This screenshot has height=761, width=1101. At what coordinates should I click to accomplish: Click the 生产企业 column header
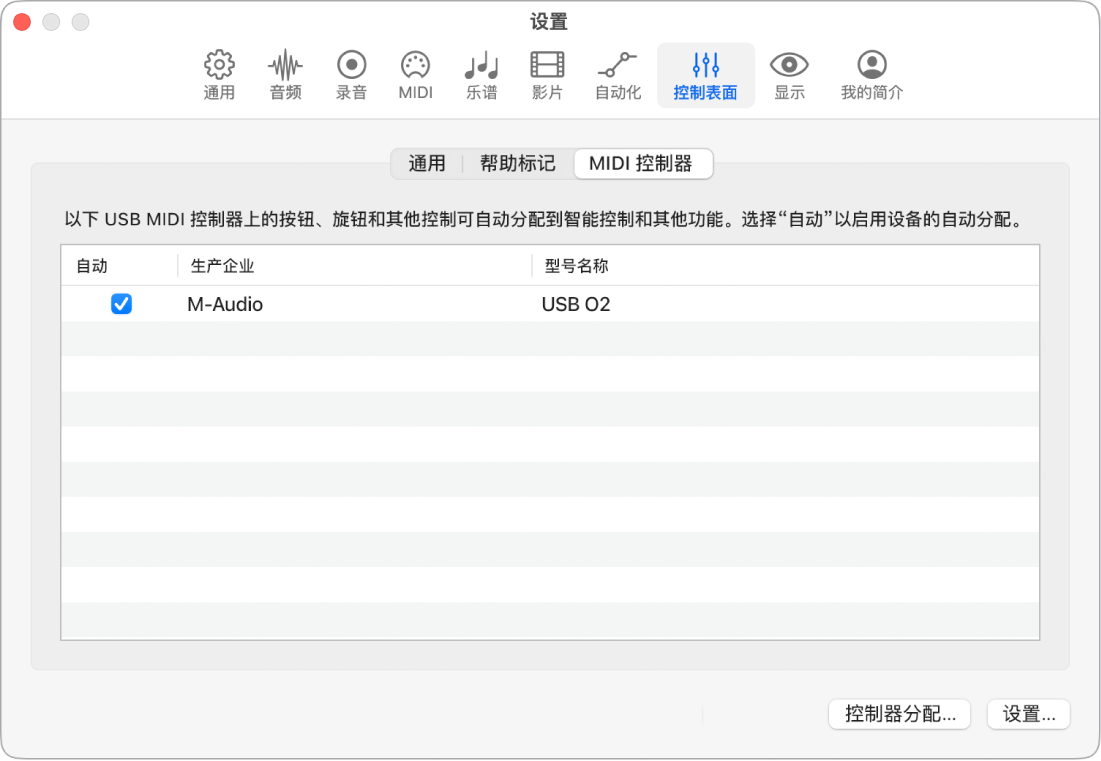pos(220,265)
